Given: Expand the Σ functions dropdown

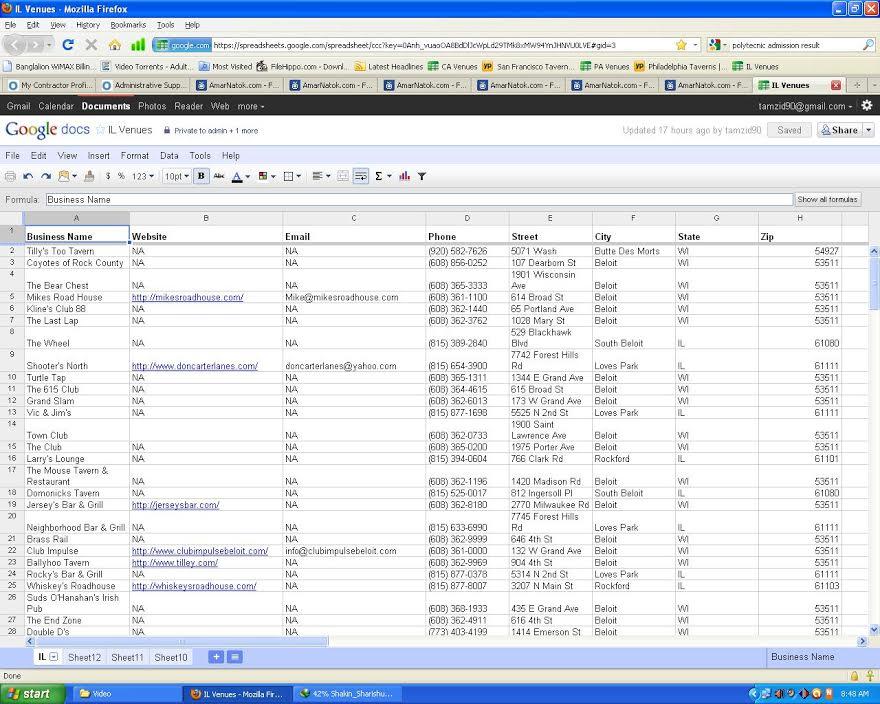Looking at the screenshot, I should (x=381, y=176).
